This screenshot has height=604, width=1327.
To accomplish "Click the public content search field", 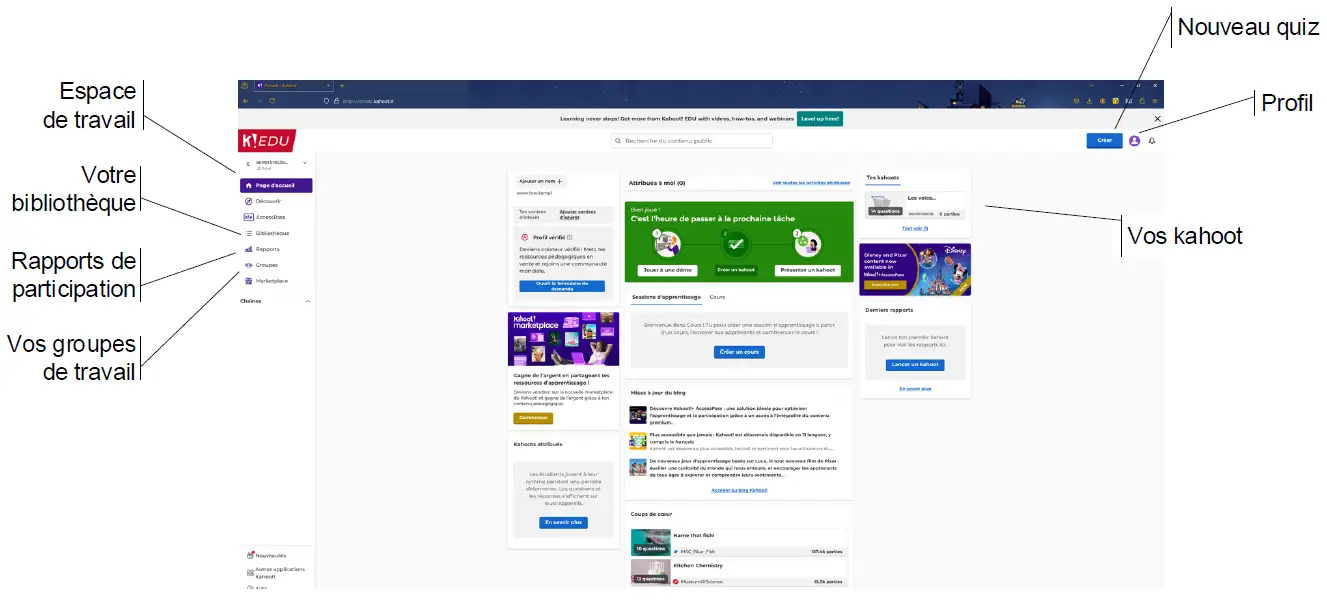I will [x=692, y=141].
